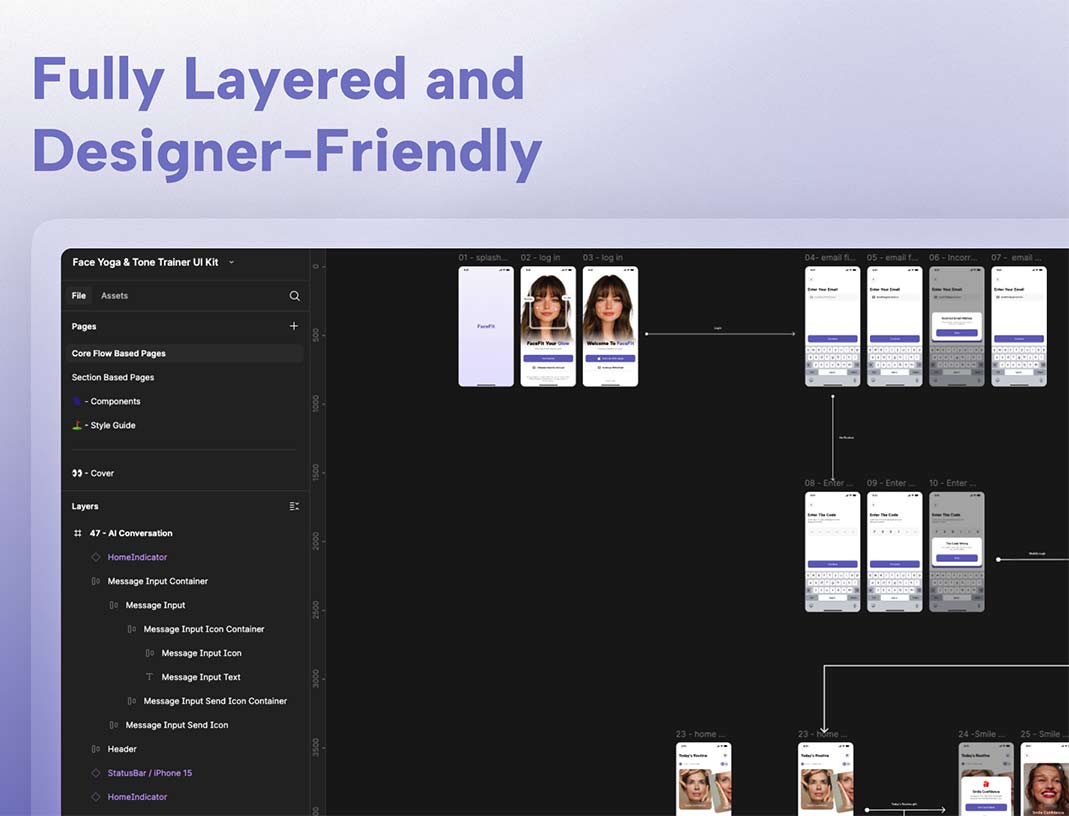
Task: Select the Message Input Send Icon Container layer
Action: click(215, 701)
